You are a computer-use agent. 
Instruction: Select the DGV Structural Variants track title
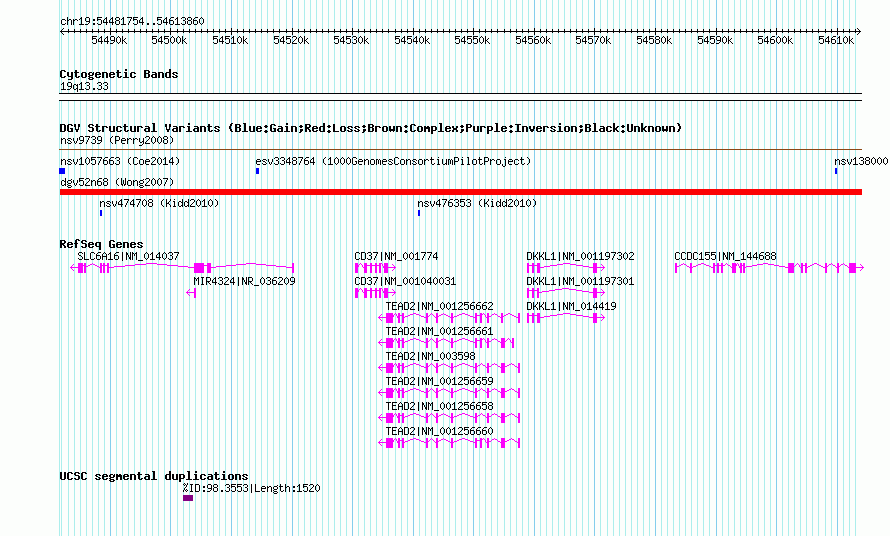click(370, 128)
